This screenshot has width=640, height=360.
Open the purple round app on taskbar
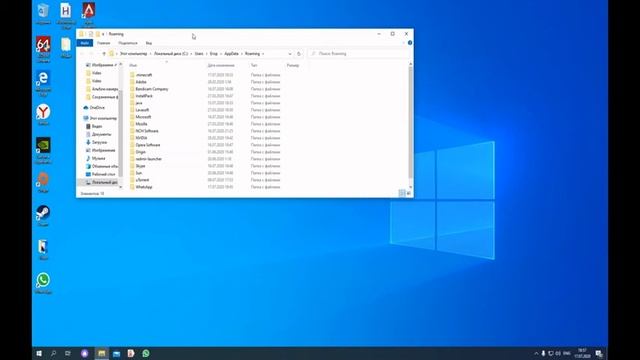pyautogui.click(x=84, y=353)
